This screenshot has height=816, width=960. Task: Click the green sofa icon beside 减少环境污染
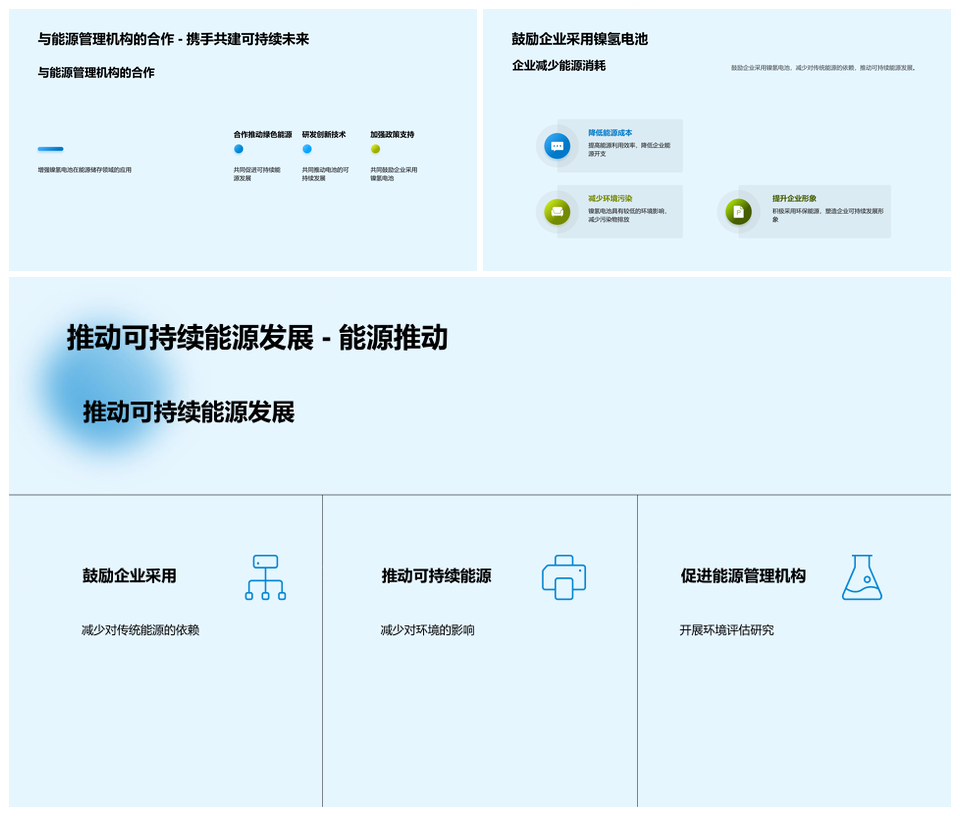coord(557,211)
